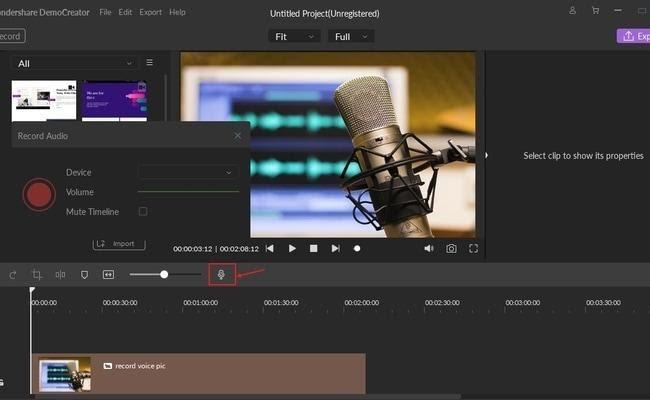Screen dimensions: 650x400
Task: Click the timeline zoom slider handle
Action: pos(164,274)
